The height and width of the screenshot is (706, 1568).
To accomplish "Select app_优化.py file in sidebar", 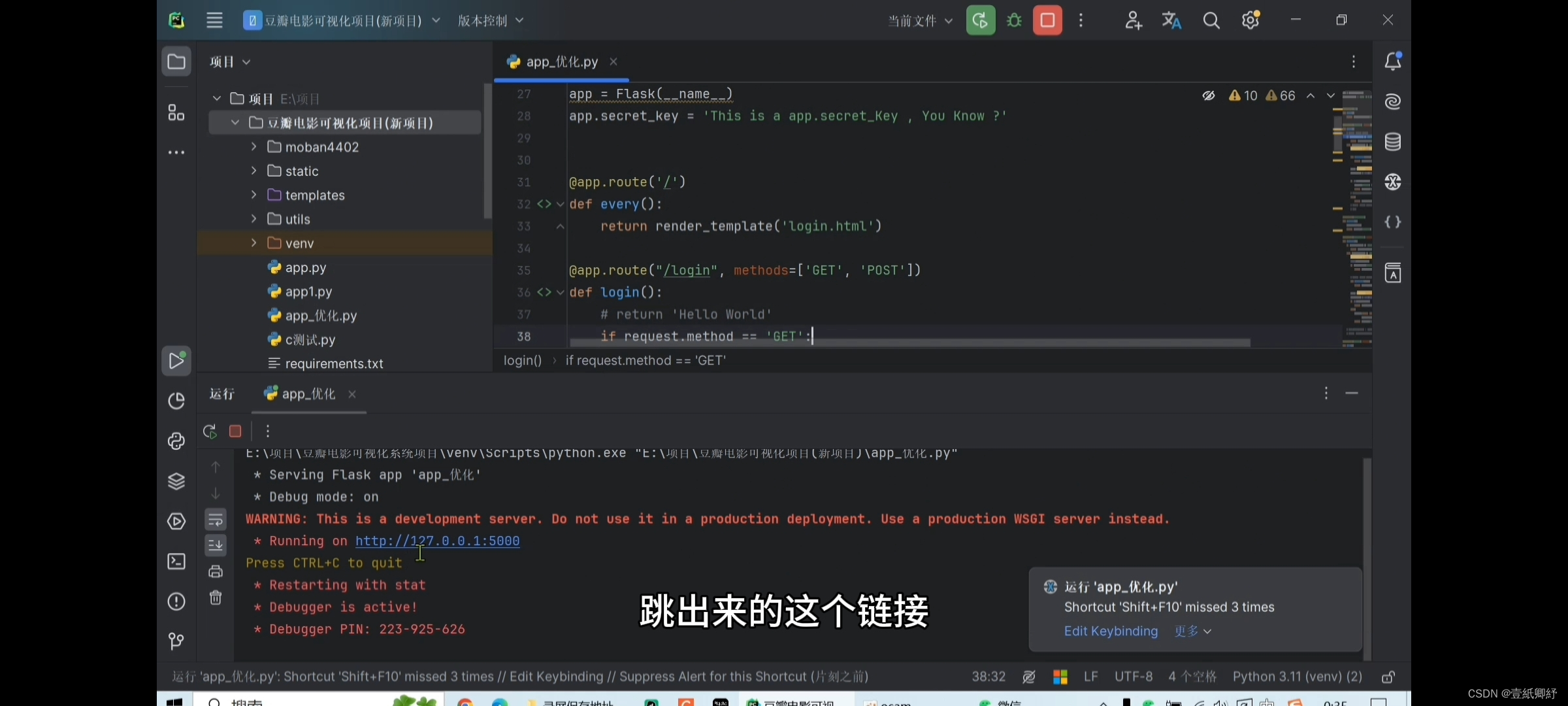I will 321,315.
